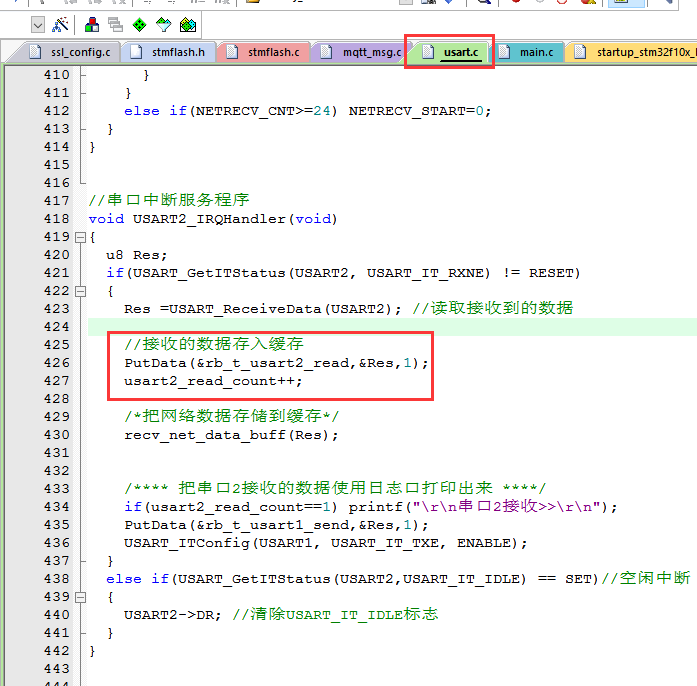Open the startup_stm32f10x tab
Viewport: 697px width, 686px height.
pyautogui.click(x=631, y=52)
